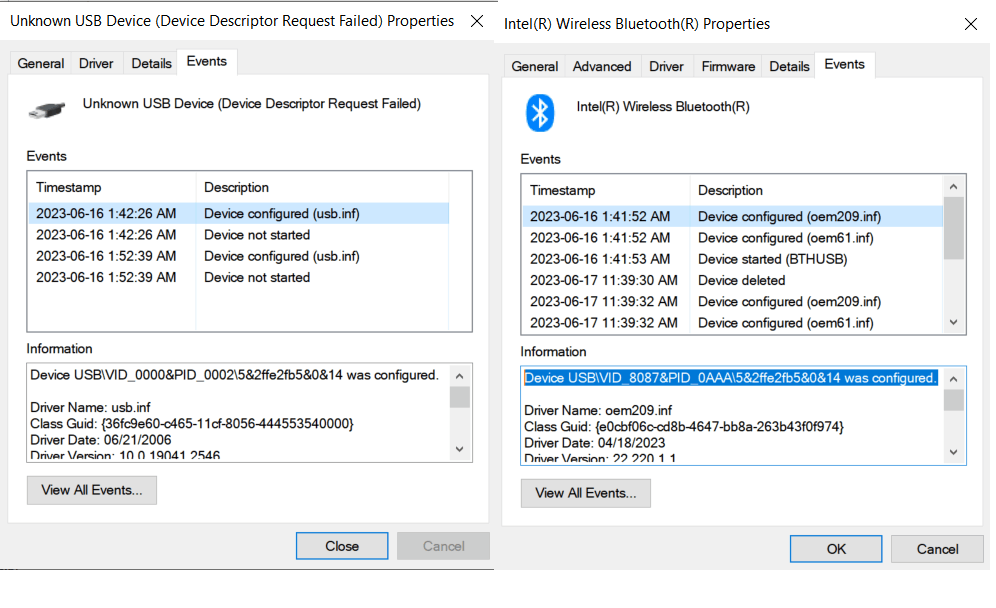Click VID_0000&PID_0002 configured text in USB info

coord(234,375)
